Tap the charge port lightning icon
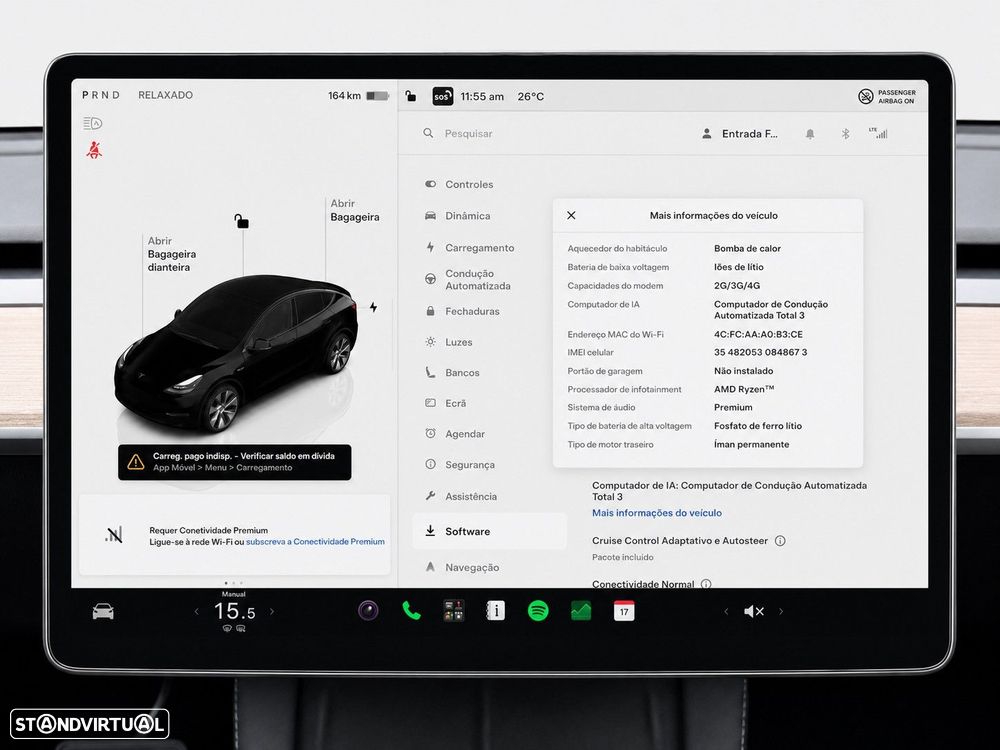Image resolution: width=1000 pixels, height=750 pixels. coord(373,307)
